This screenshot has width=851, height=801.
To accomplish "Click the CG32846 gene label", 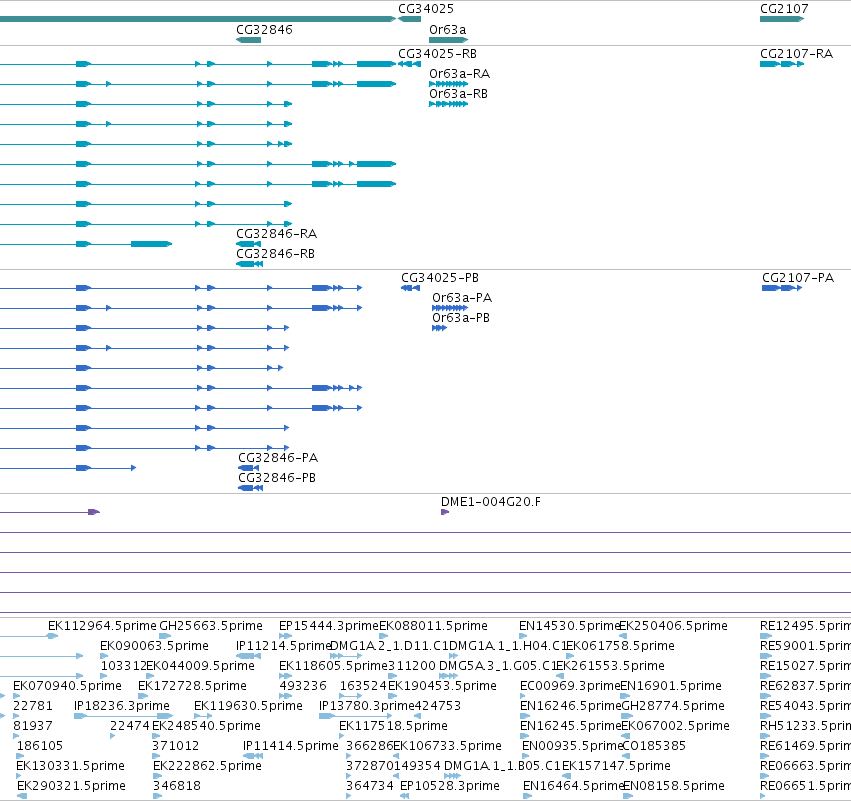I will coord(264,29).
